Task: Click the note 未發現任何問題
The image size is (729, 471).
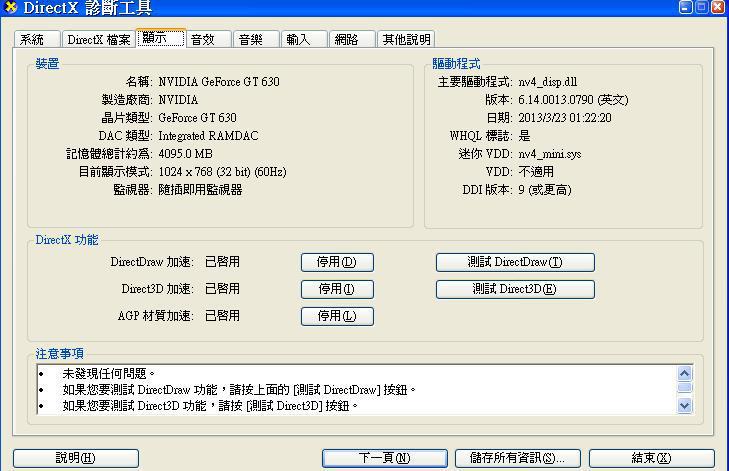Action: click(x=108, y=373)
